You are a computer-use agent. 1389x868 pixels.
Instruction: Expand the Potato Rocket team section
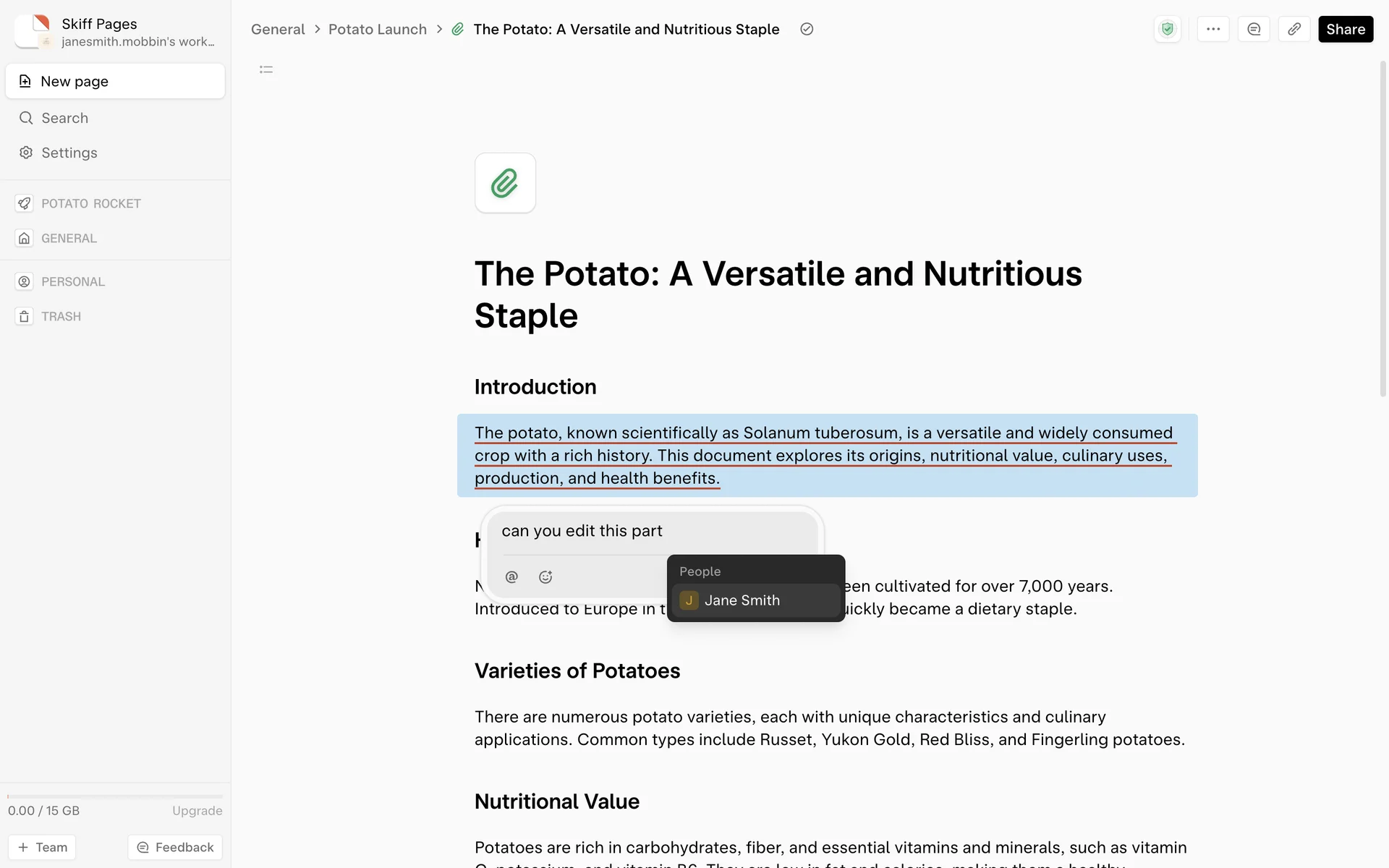pos(90,203)
